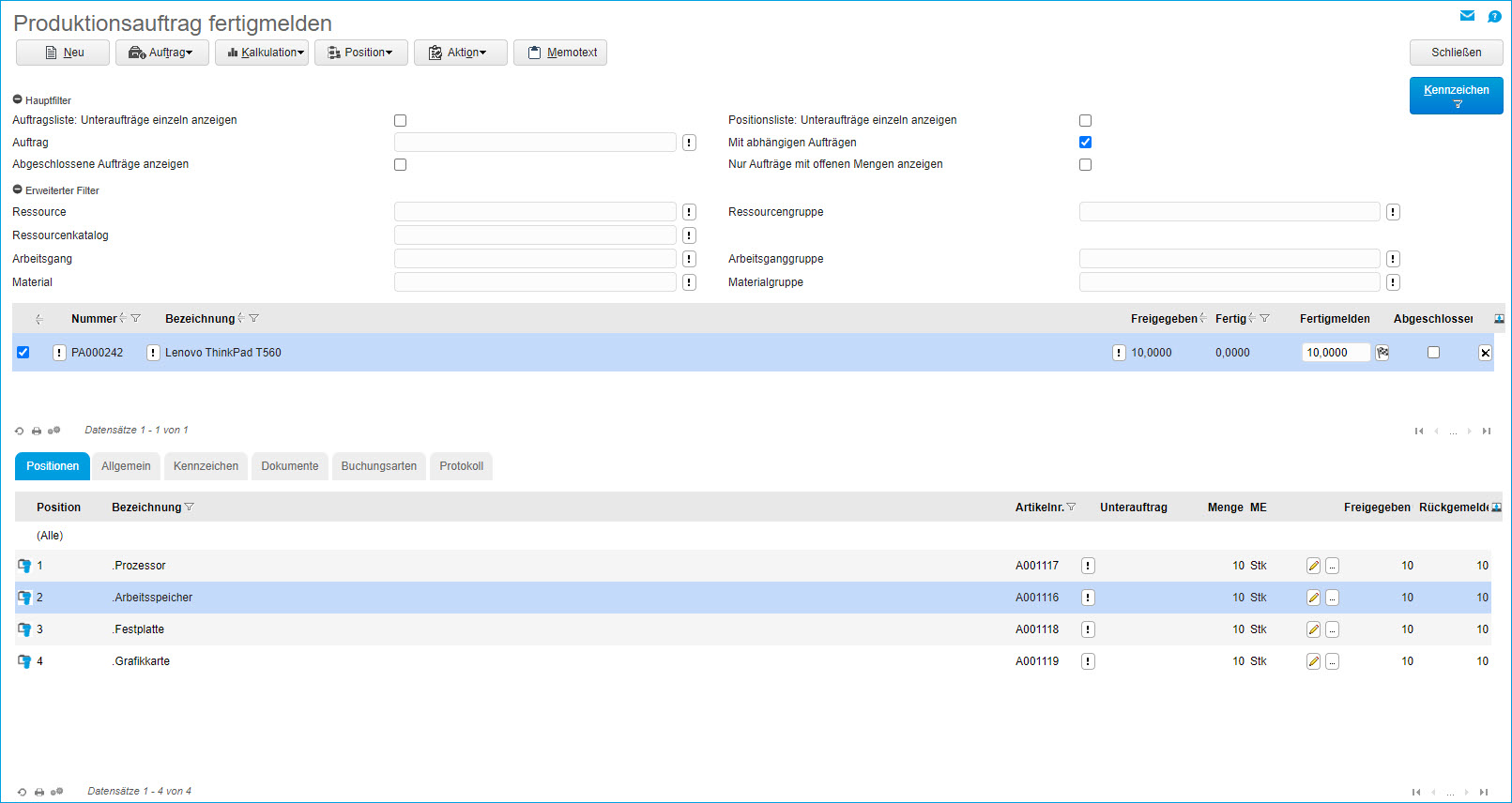Open the Kalkulation dropdown menu
1512x803 pixels.
(267, 53)
